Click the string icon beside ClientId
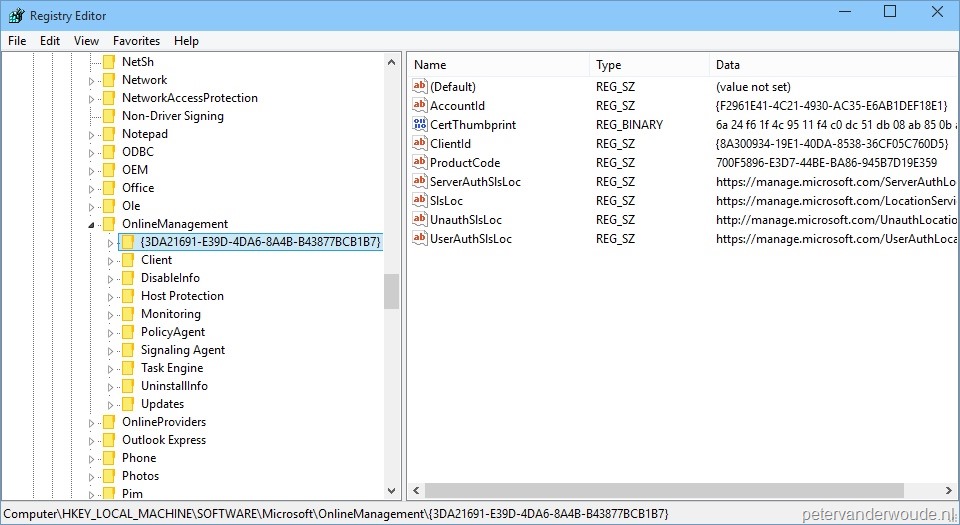Image resolution: width=960 pixels, height=525 pixels. 419,143
